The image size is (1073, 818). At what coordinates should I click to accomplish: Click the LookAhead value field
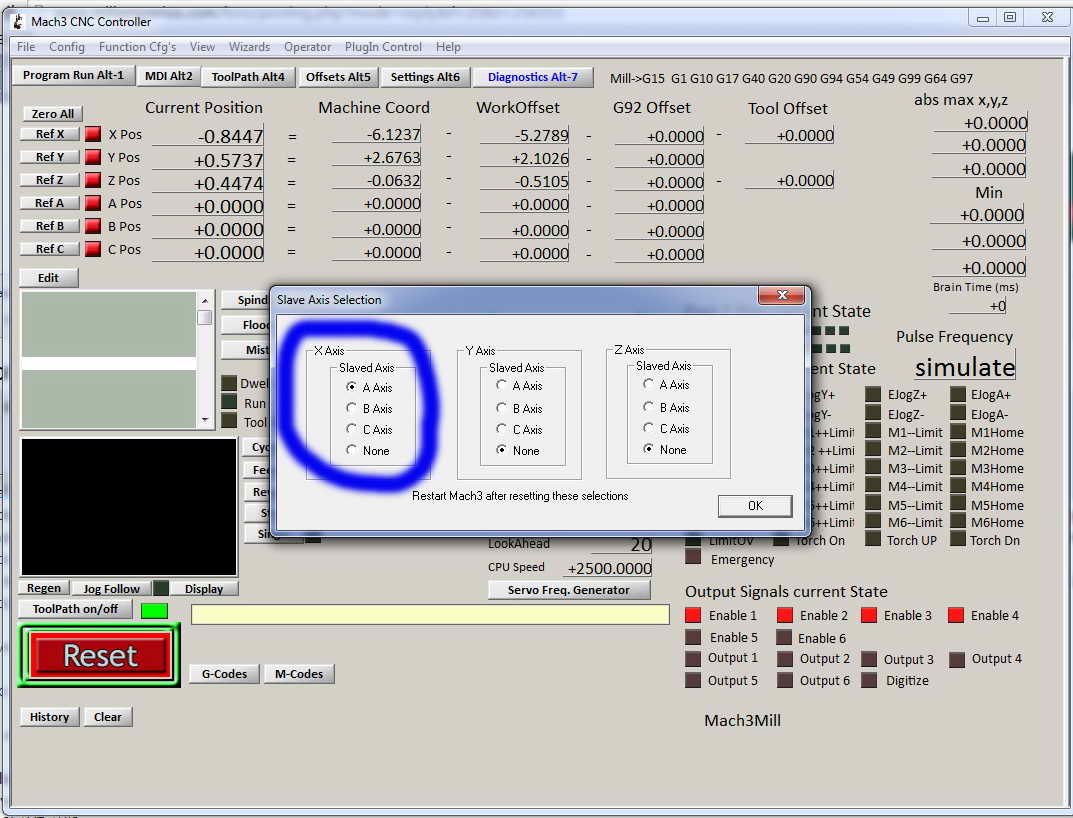pyautogui.click(x=621, y=544)
